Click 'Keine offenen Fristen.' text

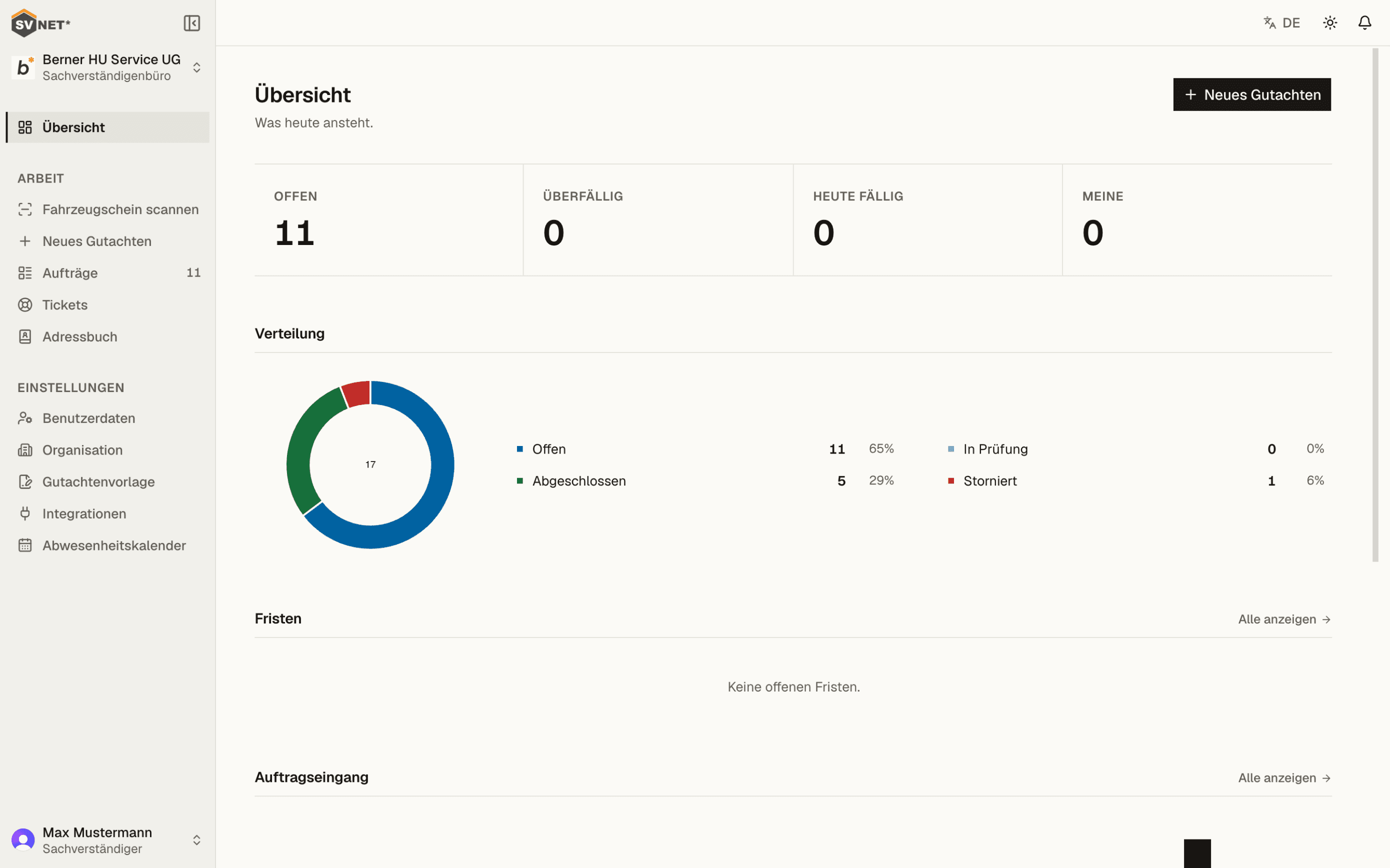(793, 686)
